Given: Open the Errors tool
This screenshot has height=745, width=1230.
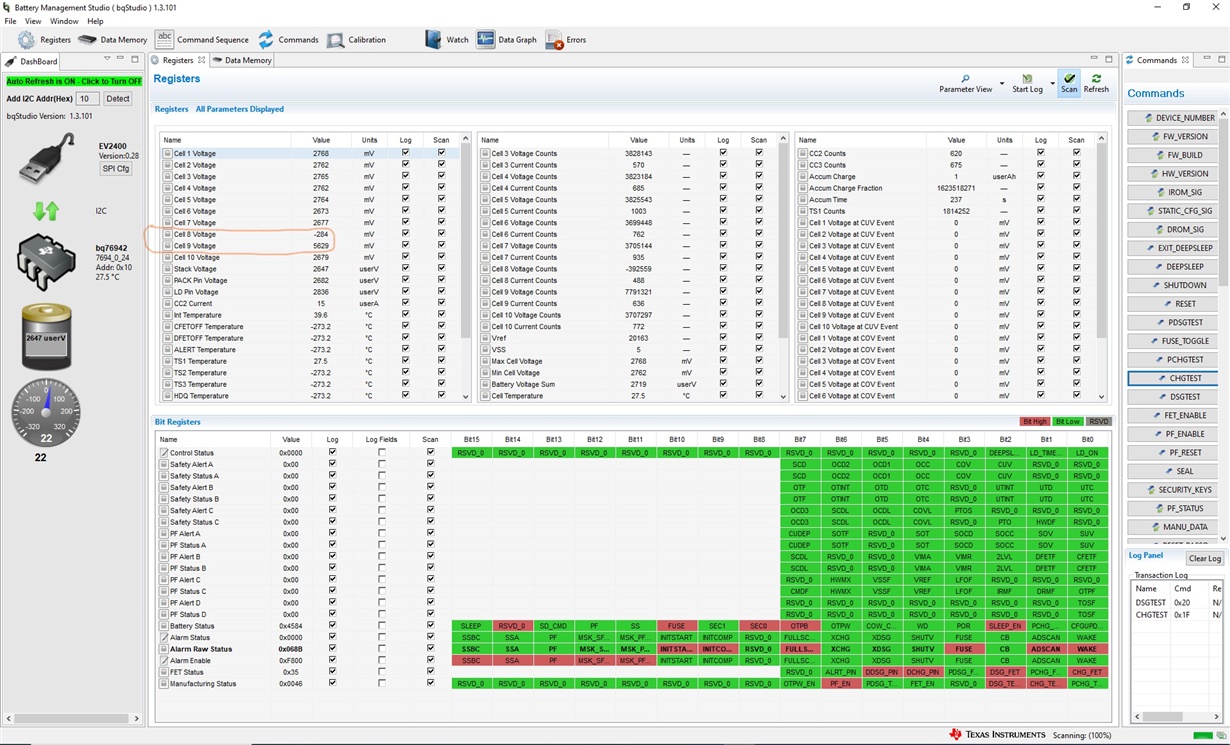Looking at the screenshot, I should tap(565, 40).
